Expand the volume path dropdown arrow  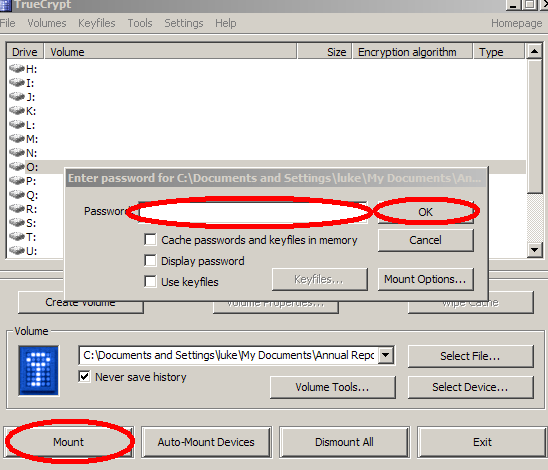coord(386,355)
